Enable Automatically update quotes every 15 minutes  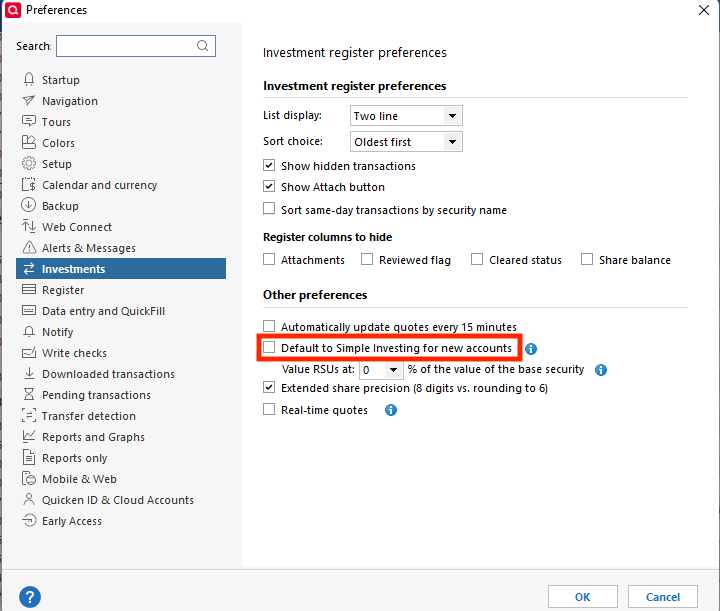(x=269, y=326)
